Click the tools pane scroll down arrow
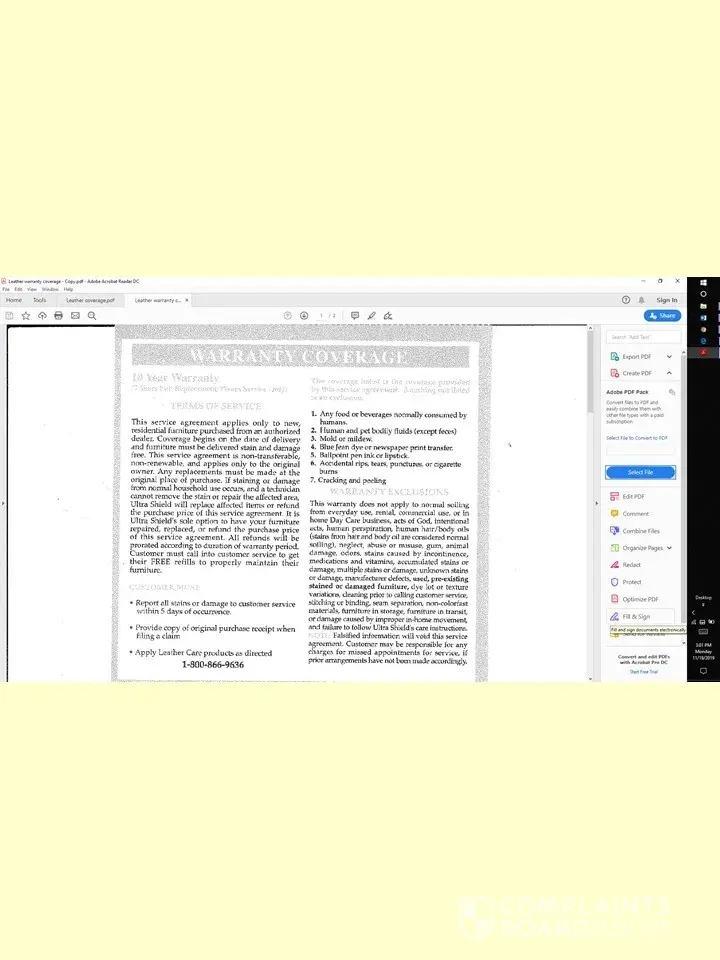This screenshot has height=960, width=720. point(683,643)
